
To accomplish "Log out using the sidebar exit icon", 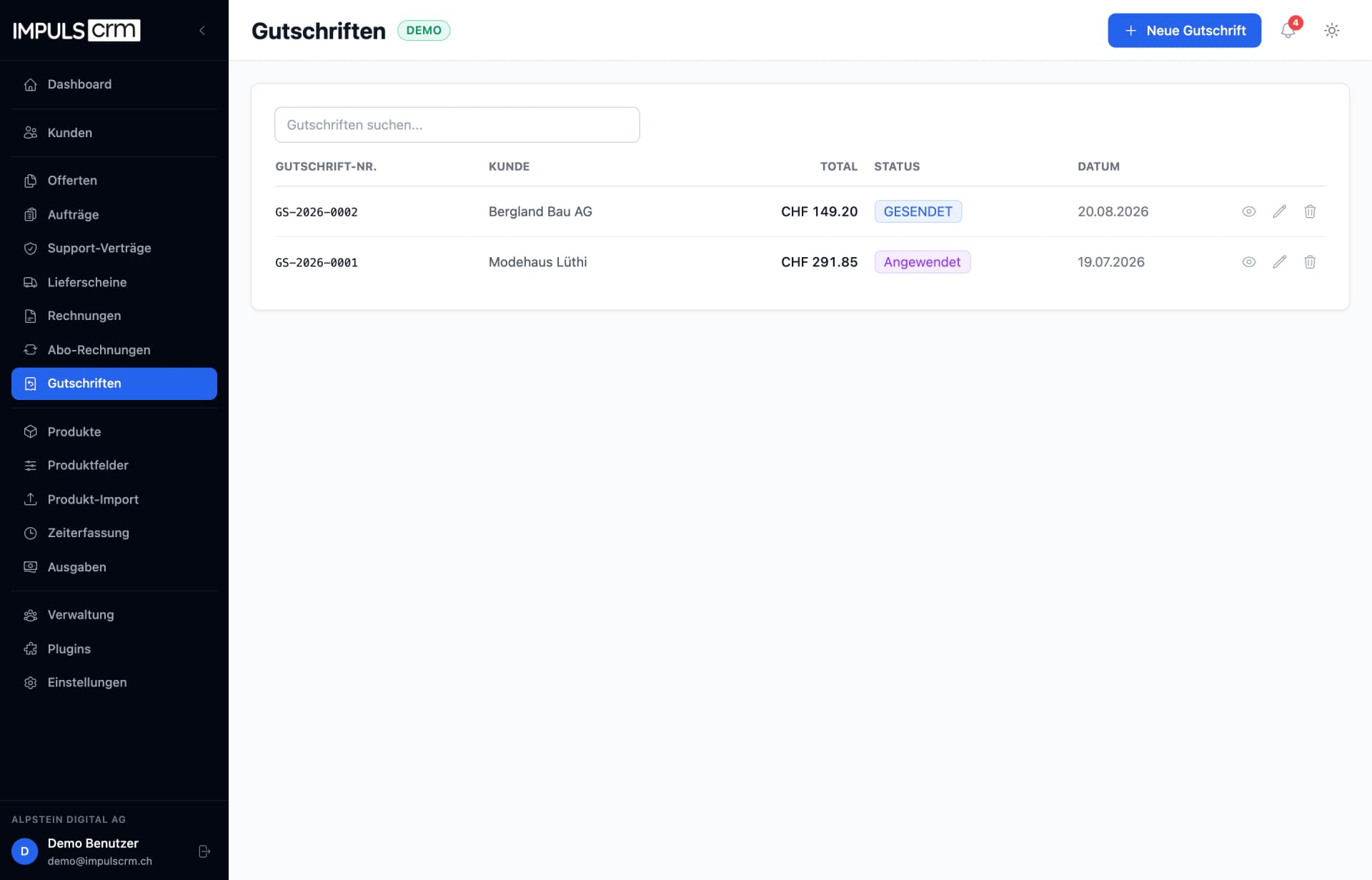I will pos(204,851).
